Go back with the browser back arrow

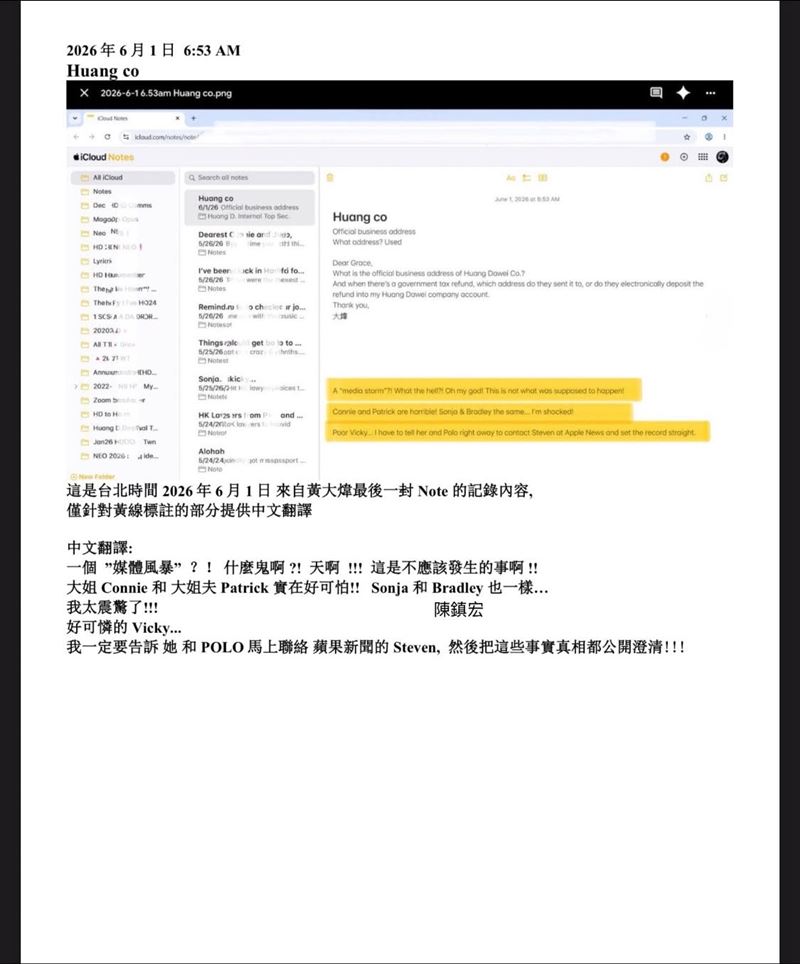pos(76,136)
